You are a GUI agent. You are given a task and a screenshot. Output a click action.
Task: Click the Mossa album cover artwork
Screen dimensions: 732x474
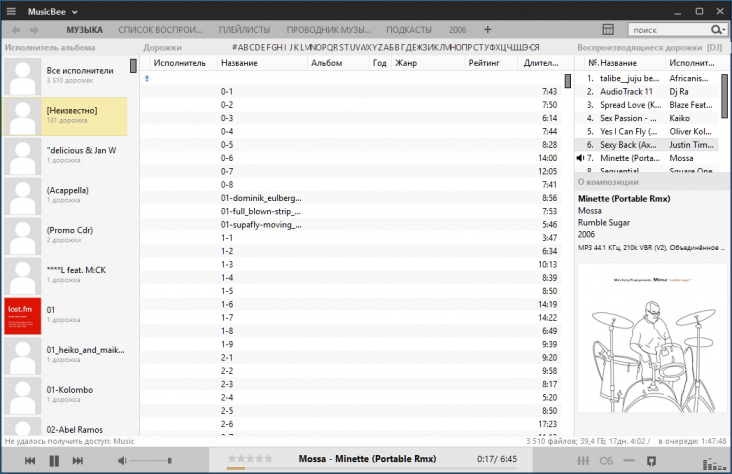(652, 340)
